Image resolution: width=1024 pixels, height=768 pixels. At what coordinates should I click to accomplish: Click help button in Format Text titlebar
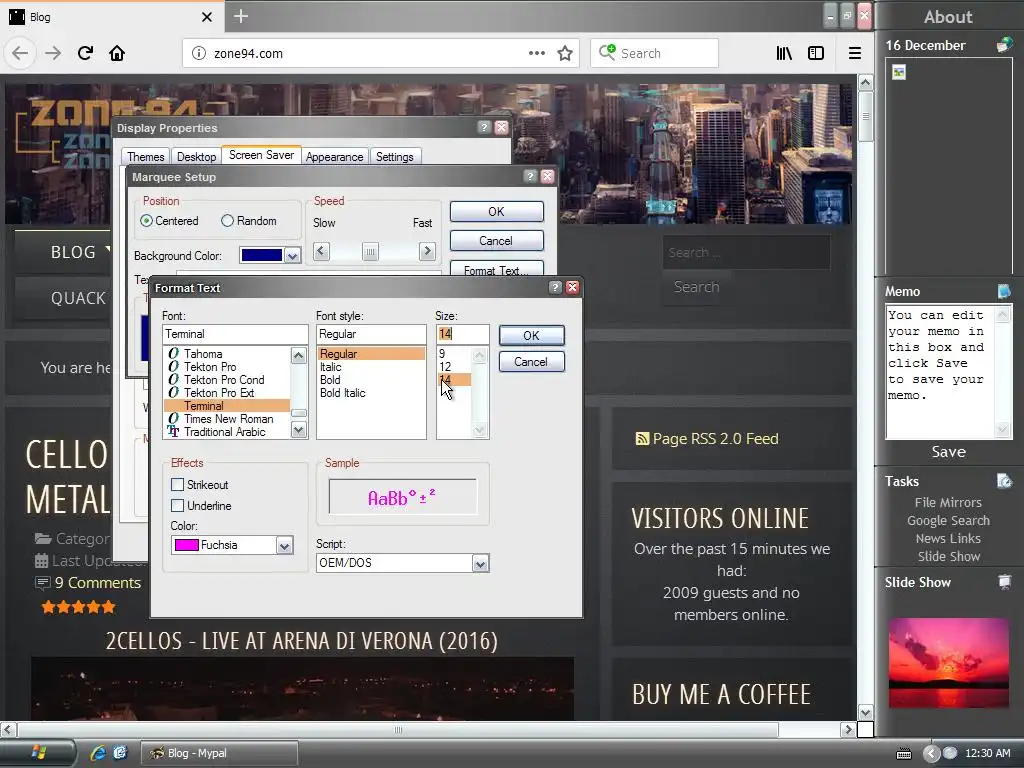click(x=555, y=287)
